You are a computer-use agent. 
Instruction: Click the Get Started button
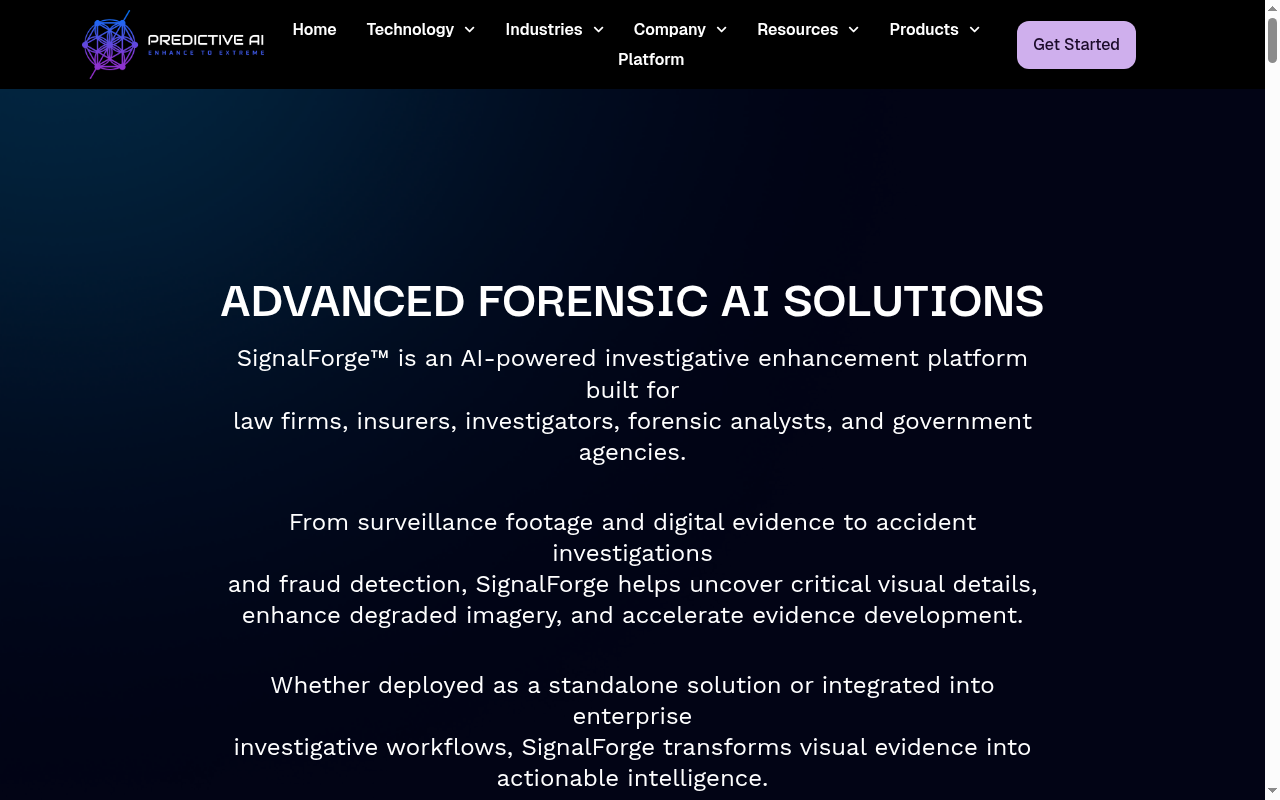1076,45
